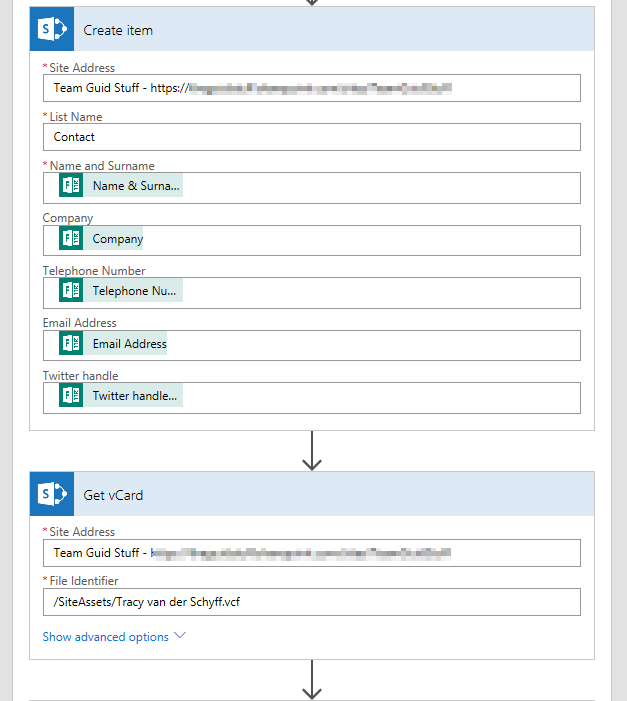Click Forms icon in Telephone Number field
The width and height of the screenshot is (627, 701).
[x=71, y=291]
